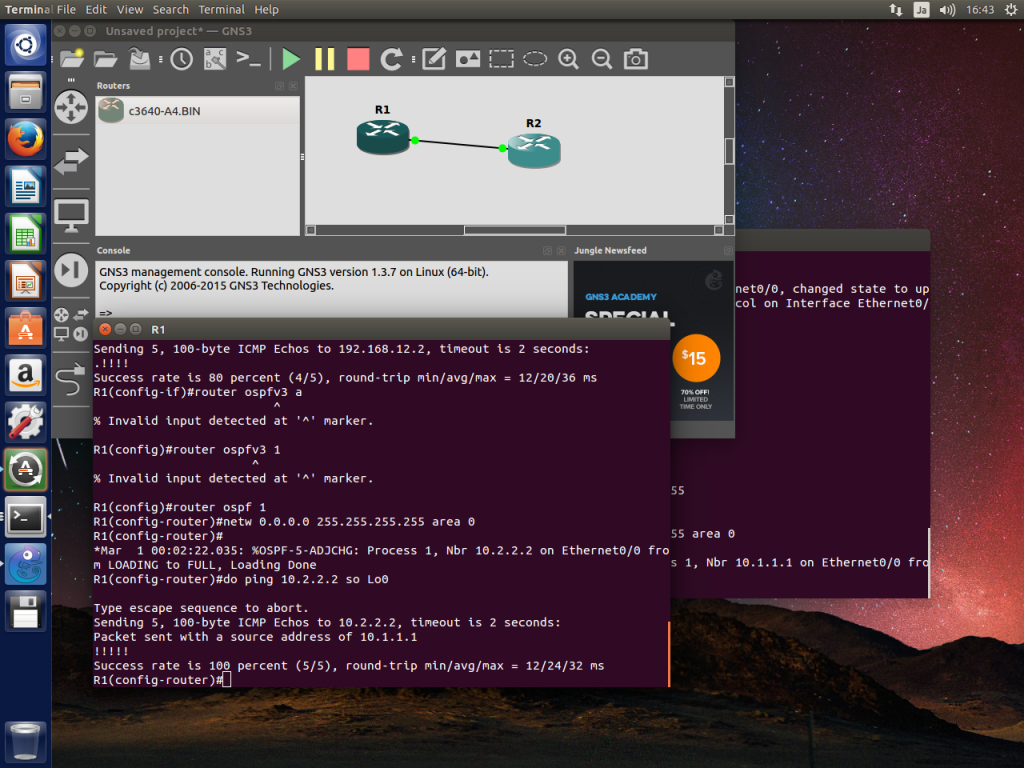Open keyboard input Ja indicator
Image resolution: width=1024 pixels, height=768 pixels.
(921, 10)
